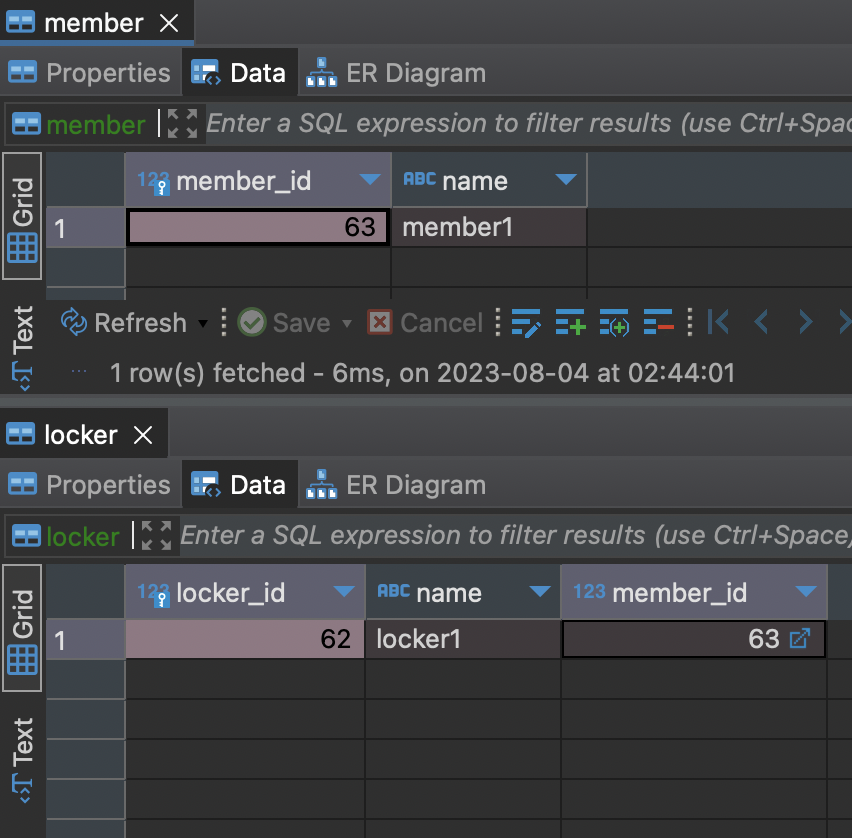The height and width of the screenshot is (838, 852).
Task: Maximize member results panel icon
Action: click(x=182, y=123)
